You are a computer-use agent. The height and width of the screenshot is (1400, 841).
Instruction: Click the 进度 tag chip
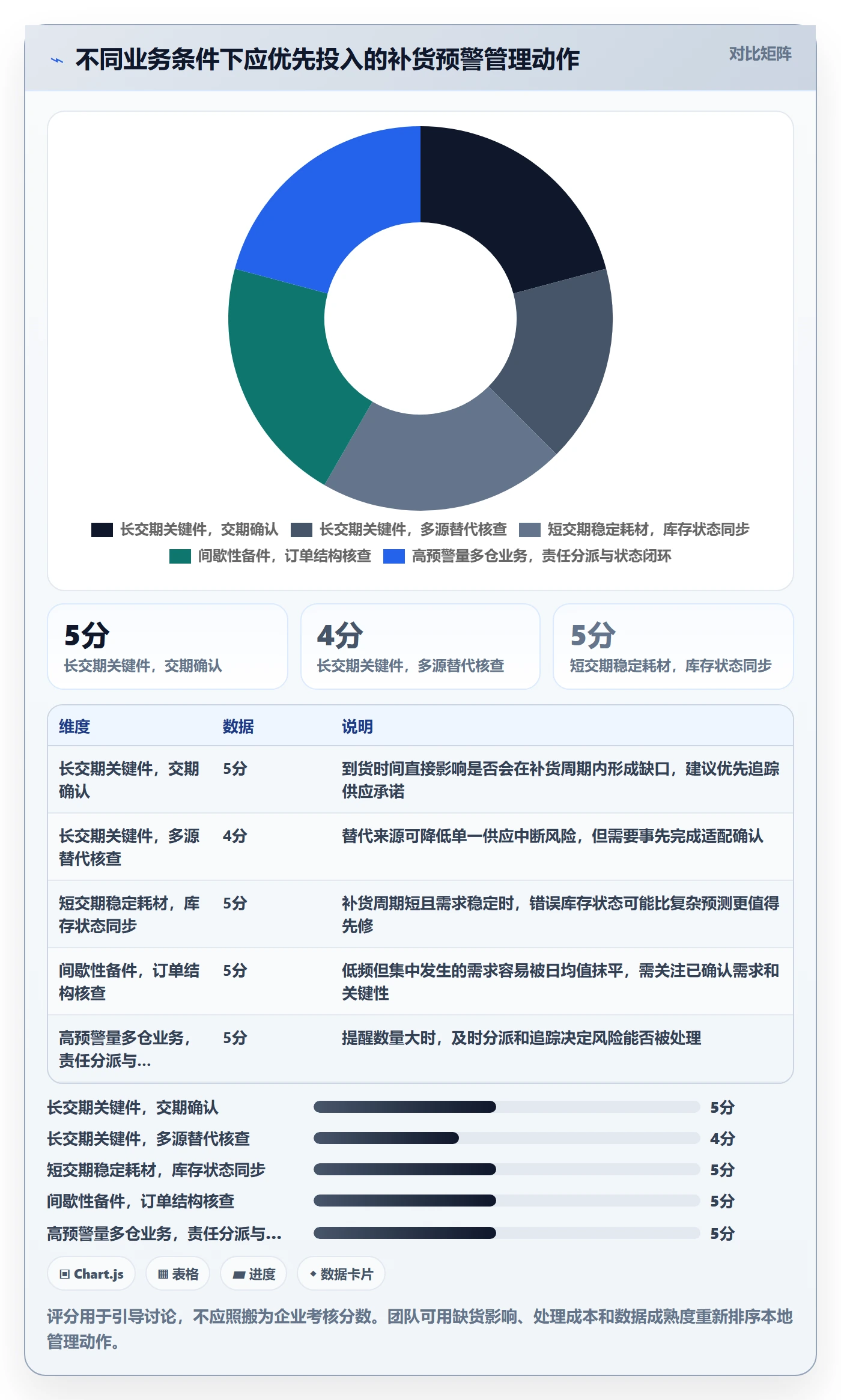(x=254, y=1273)
